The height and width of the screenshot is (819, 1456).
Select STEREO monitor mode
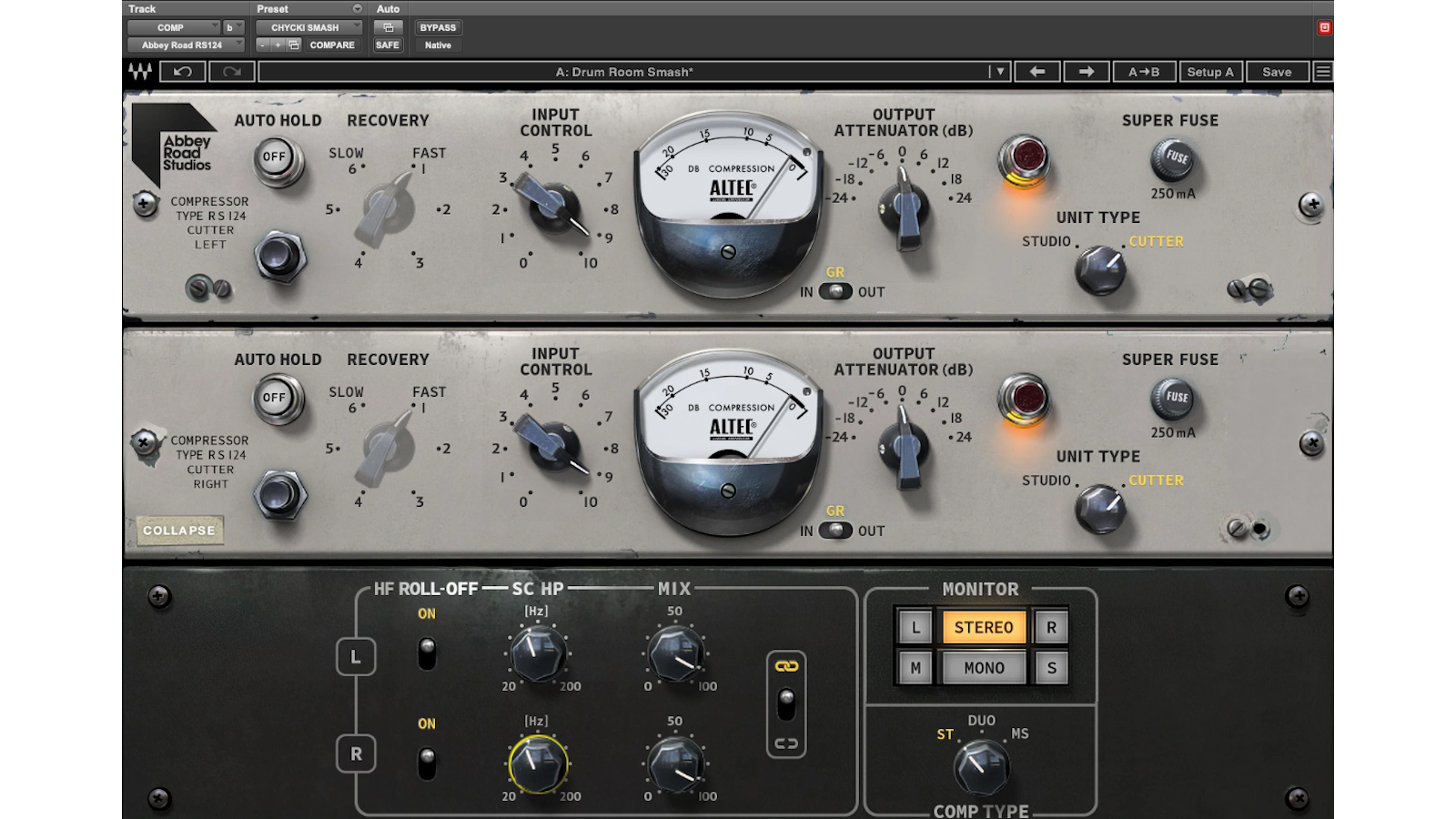[x=984, y=627]
